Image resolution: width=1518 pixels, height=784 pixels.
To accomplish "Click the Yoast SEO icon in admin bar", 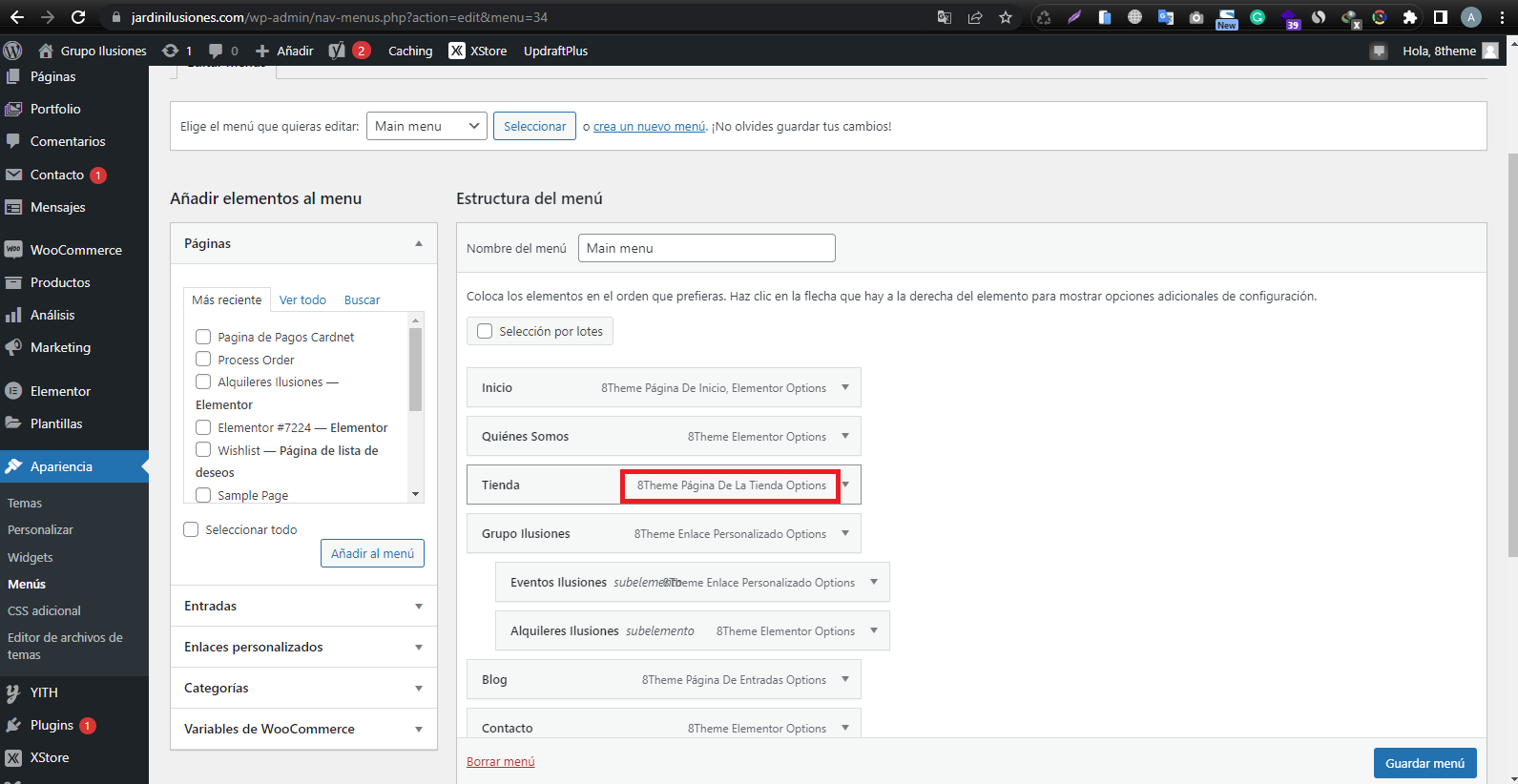I will coord(337,51).
